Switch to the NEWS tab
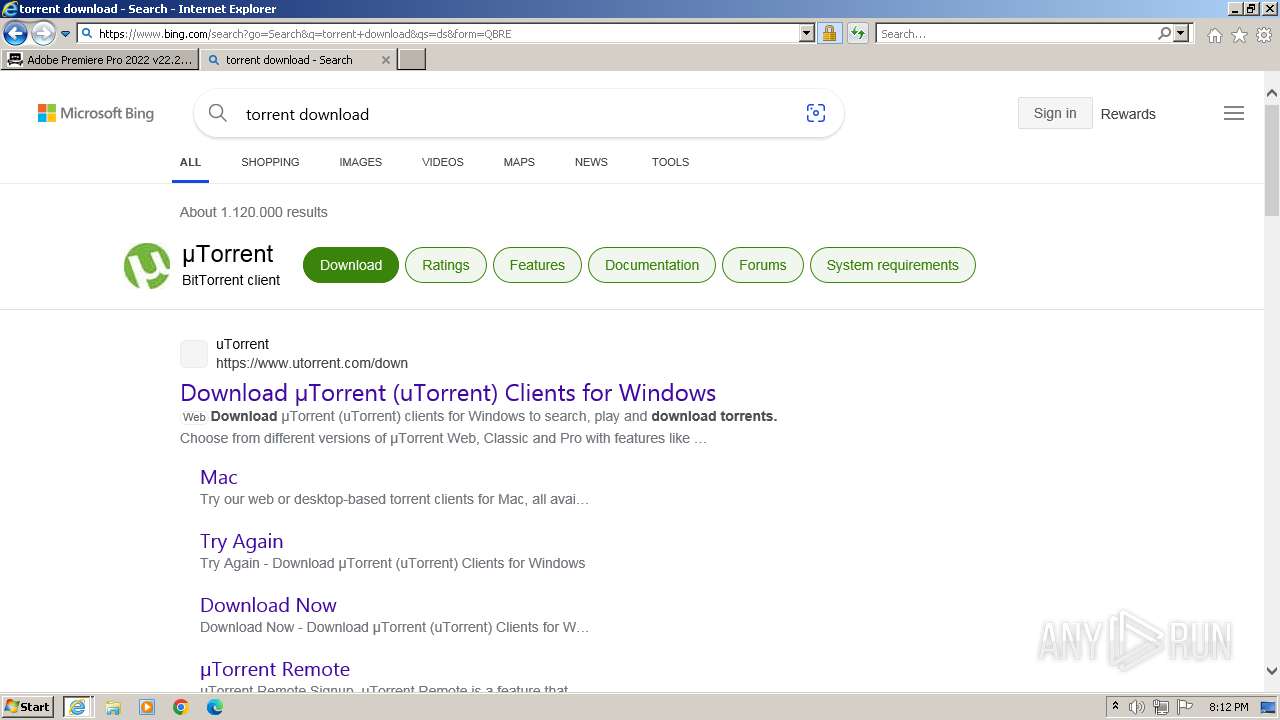The width and height of the screenshot is (1280, 720). (x=591, y=162)
